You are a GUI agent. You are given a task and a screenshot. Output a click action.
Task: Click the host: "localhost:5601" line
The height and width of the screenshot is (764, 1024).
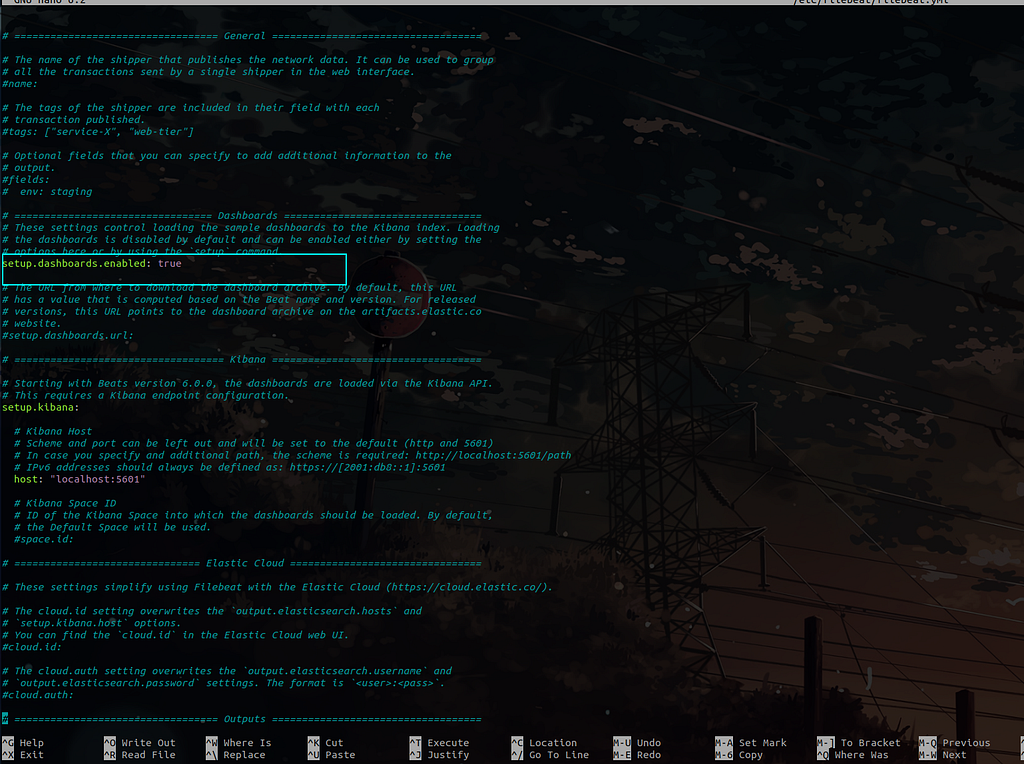coord(80,479)
